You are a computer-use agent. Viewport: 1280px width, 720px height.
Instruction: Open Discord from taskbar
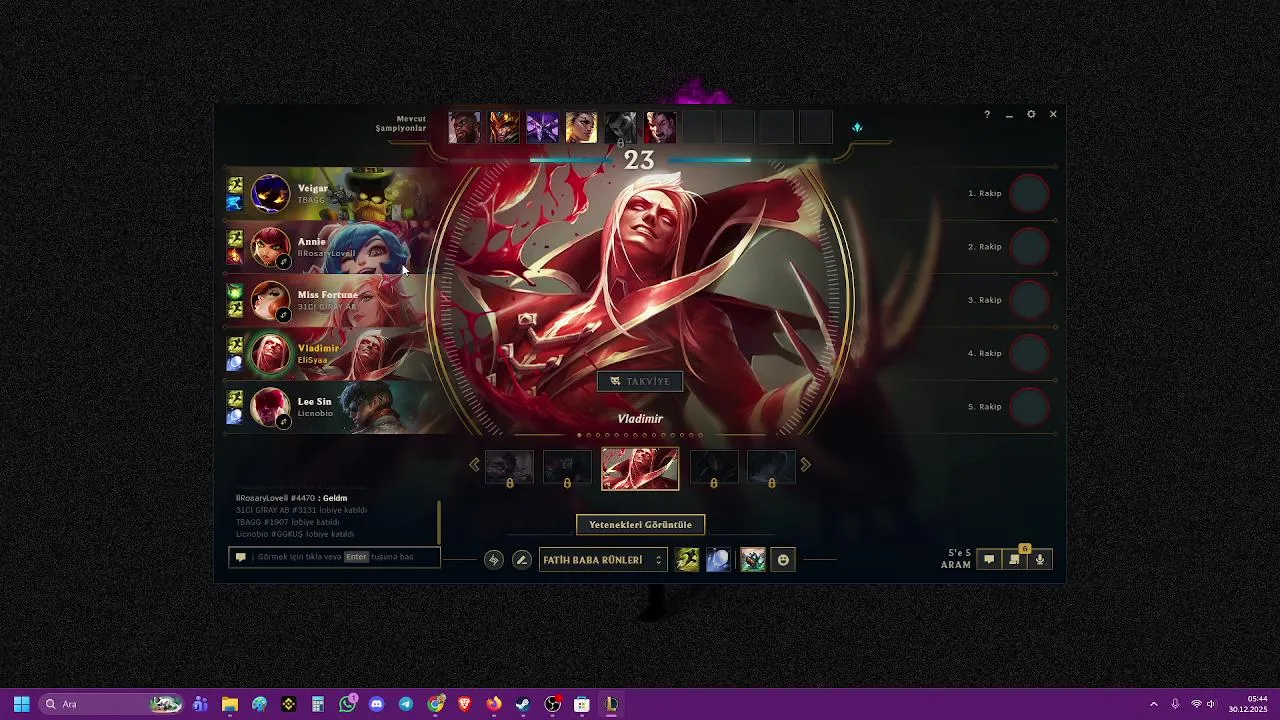click(376, 704)
